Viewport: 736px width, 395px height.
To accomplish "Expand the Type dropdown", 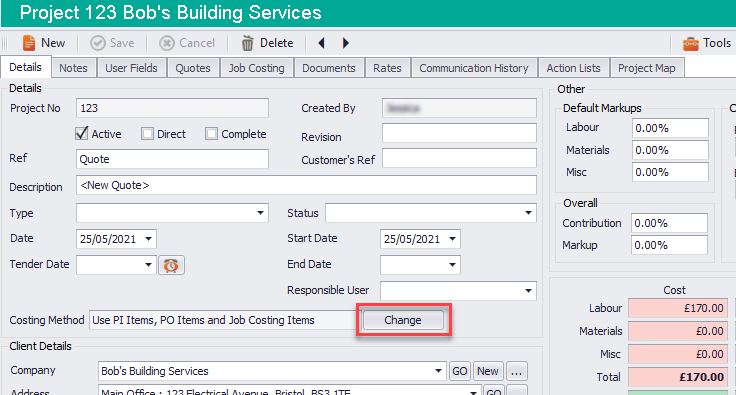I will (260, 213).
